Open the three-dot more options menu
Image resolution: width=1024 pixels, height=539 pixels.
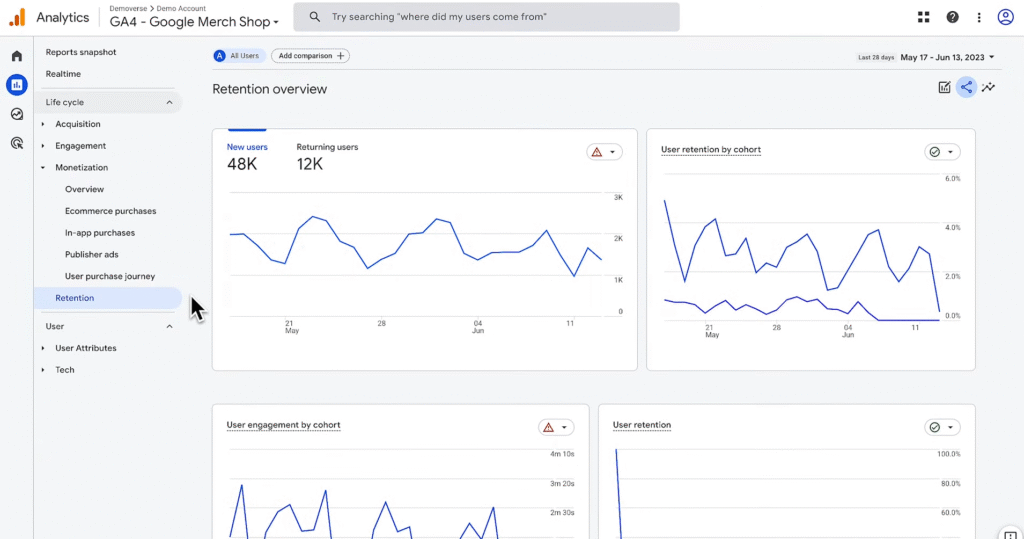[978, 18]
